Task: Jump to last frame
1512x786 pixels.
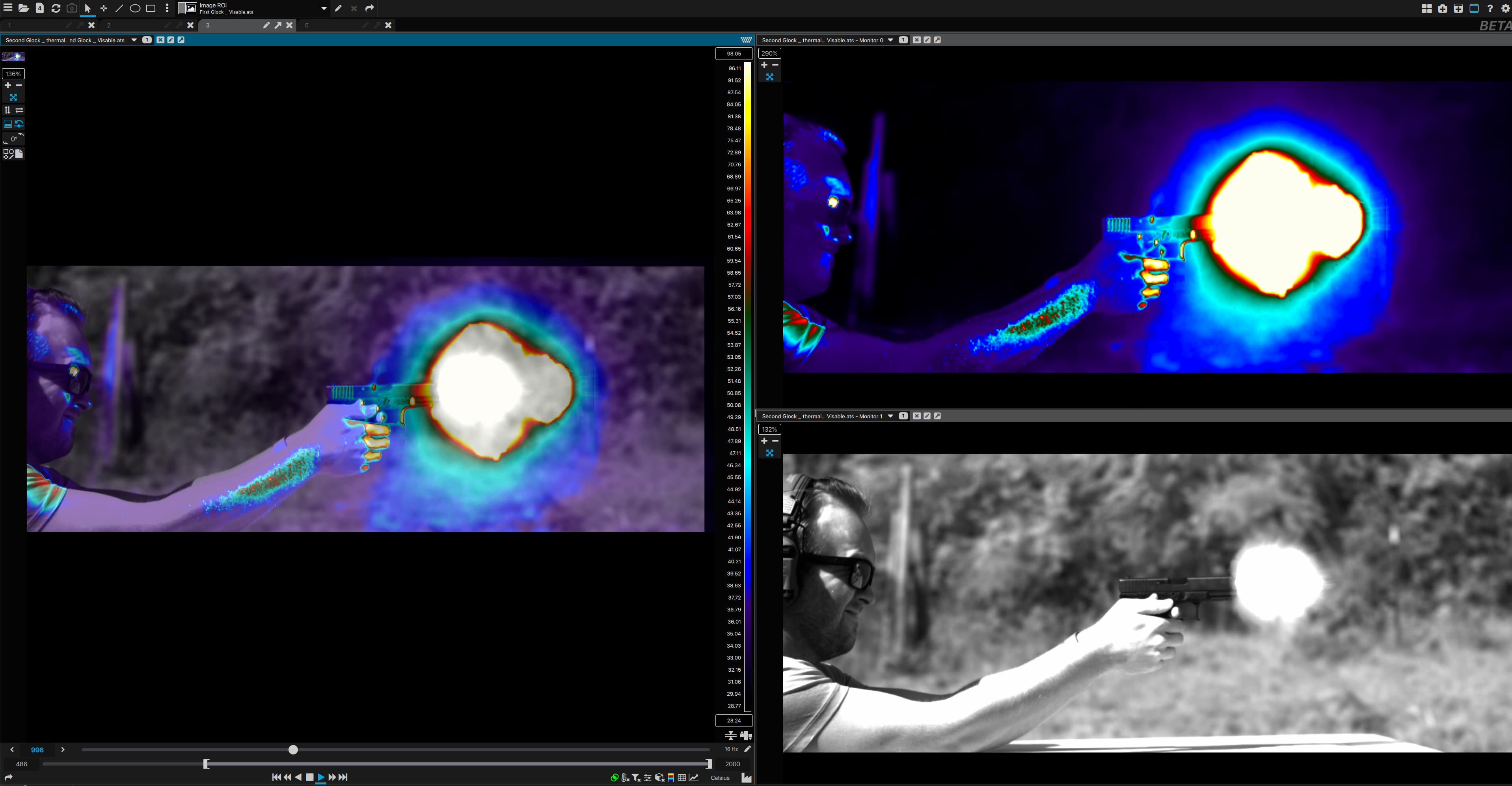Action: pyautogui.click(x=343, y=777)
